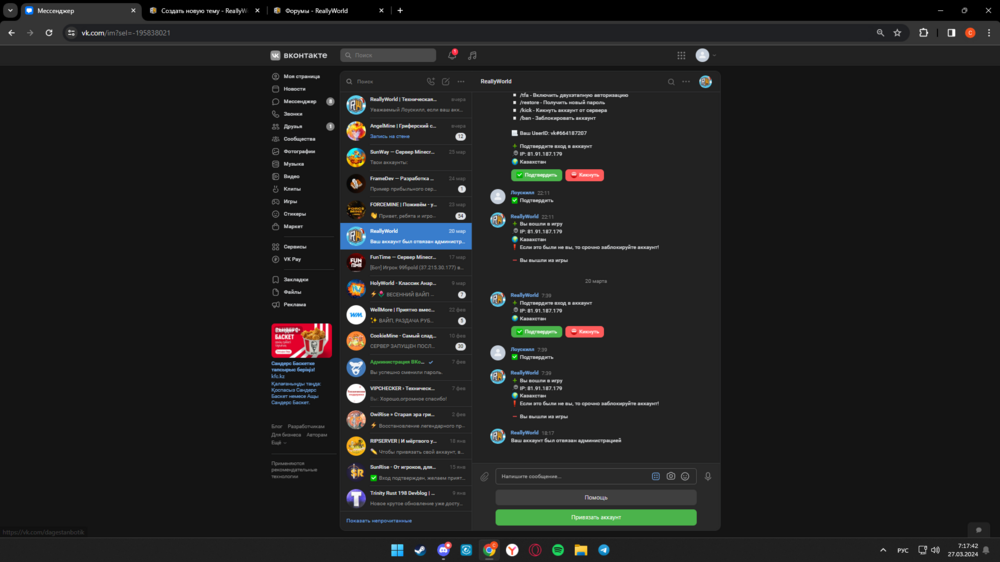
Task: Open the HolyWorld - Классик chat
Action: 406,288
